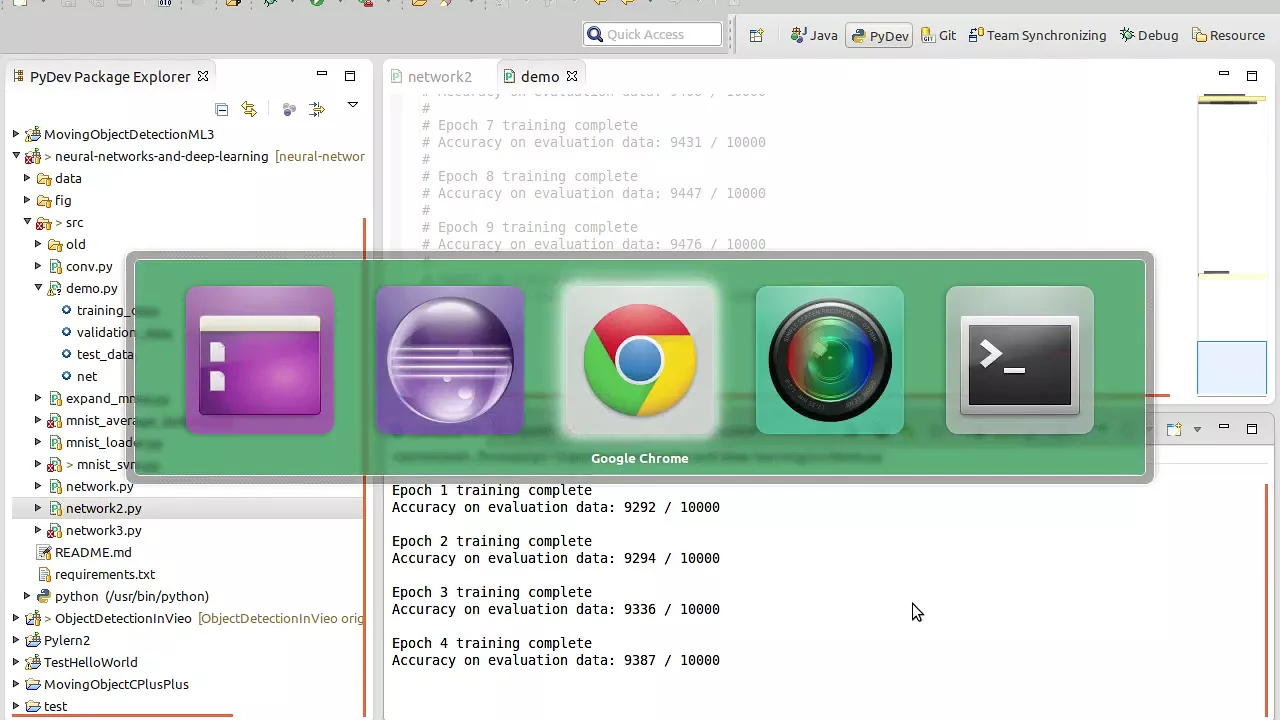The height and width of the screenshot is (720, 1280).
Task: Switch to the Java perspective
Action: pyautogui.click(x=814, y=35)
